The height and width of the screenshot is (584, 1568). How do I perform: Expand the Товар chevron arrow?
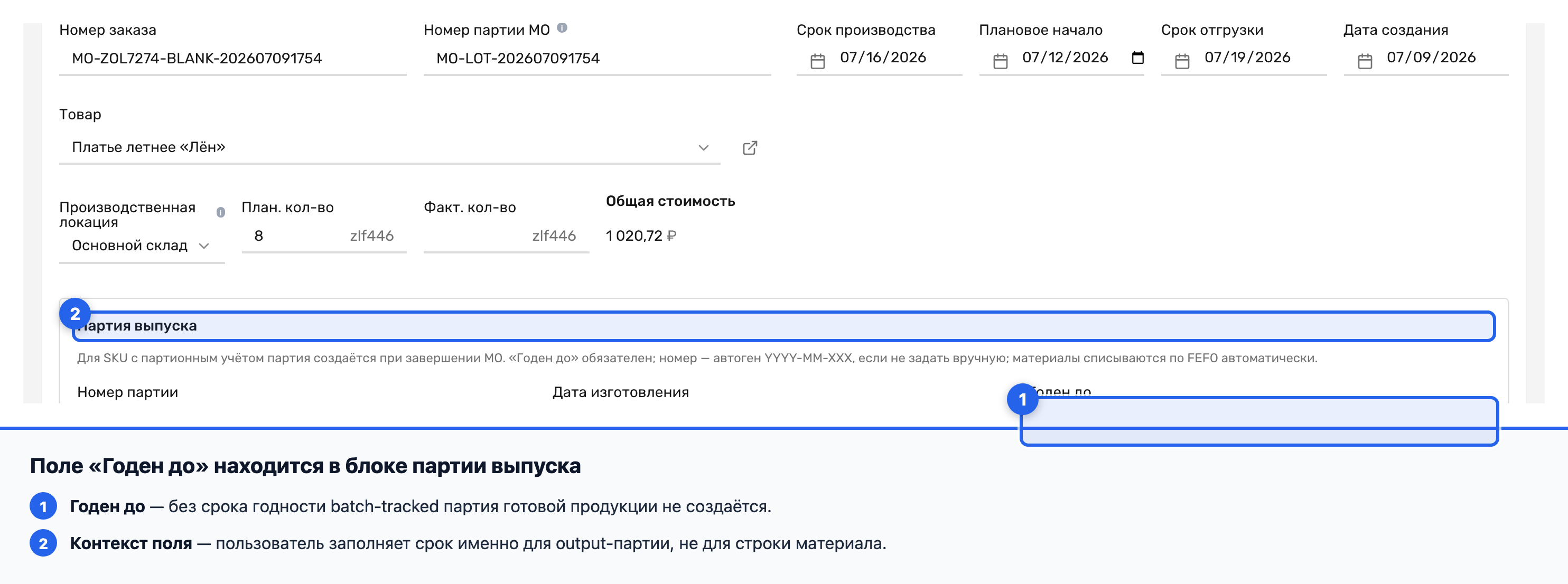[x=704, y=148]
